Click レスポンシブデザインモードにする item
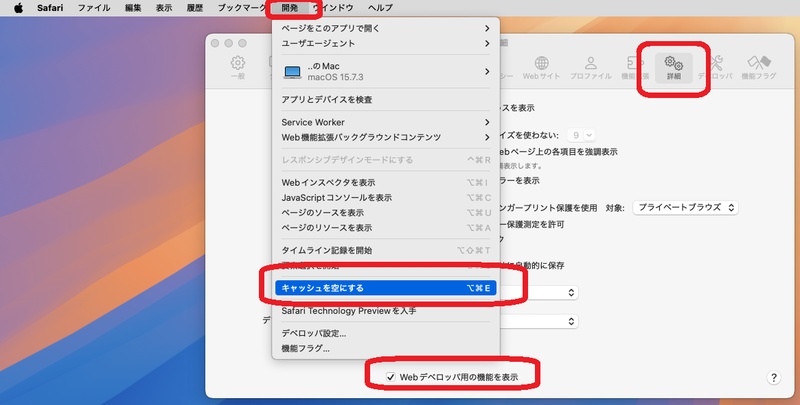Viewport: 800px width, 405px height. click(x=386, y=160)
